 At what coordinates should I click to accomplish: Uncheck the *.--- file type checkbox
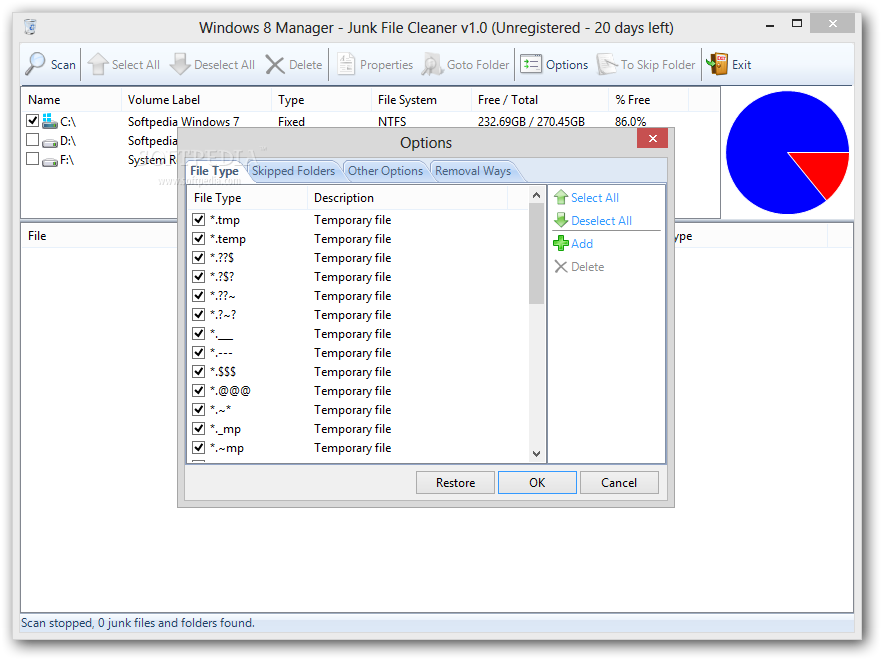click(x=199, y=352)
